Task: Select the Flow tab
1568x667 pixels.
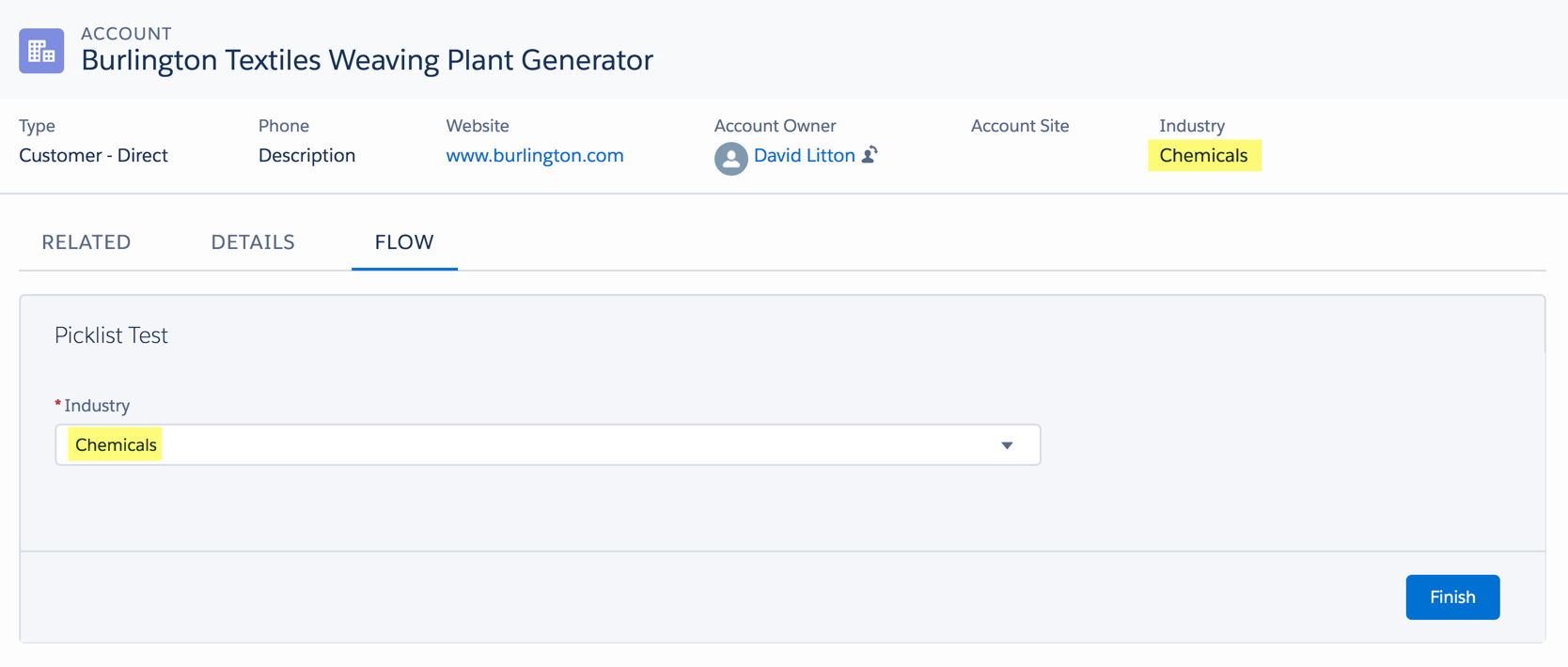Action: (404, 242)
